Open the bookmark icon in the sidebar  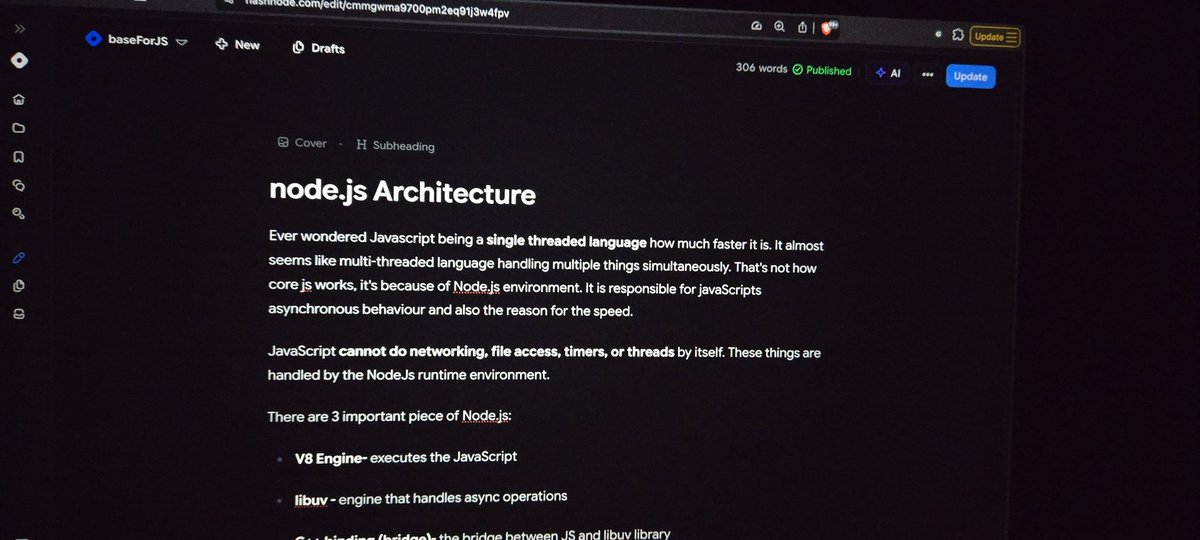click(19, 157)
